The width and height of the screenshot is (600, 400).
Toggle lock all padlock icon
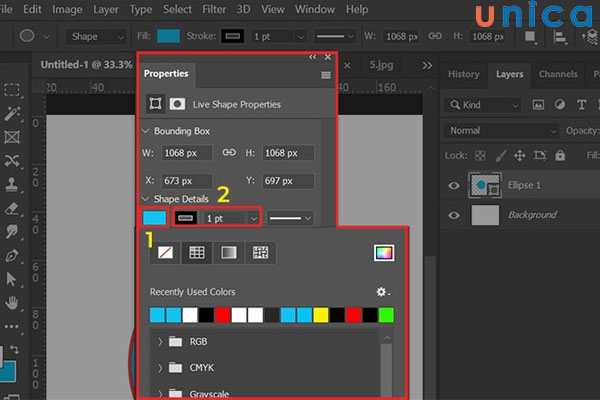pos(560,155)
